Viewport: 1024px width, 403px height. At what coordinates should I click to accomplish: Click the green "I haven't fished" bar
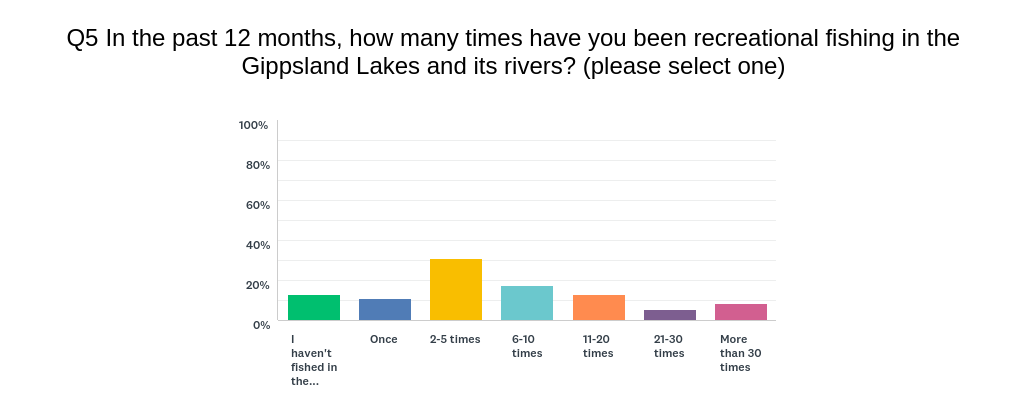click(x=313, y=308)
